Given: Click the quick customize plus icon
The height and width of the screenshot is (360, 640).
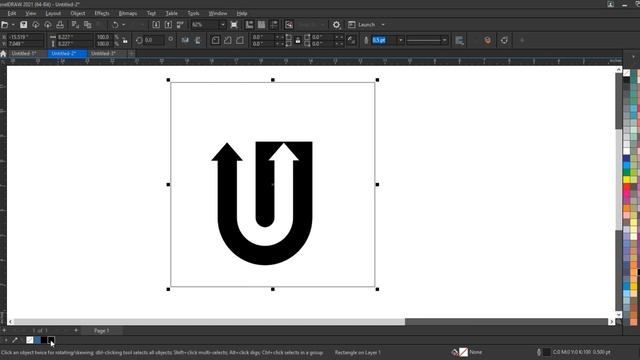Looking at the screenshot, I should (x=522, y=40).
